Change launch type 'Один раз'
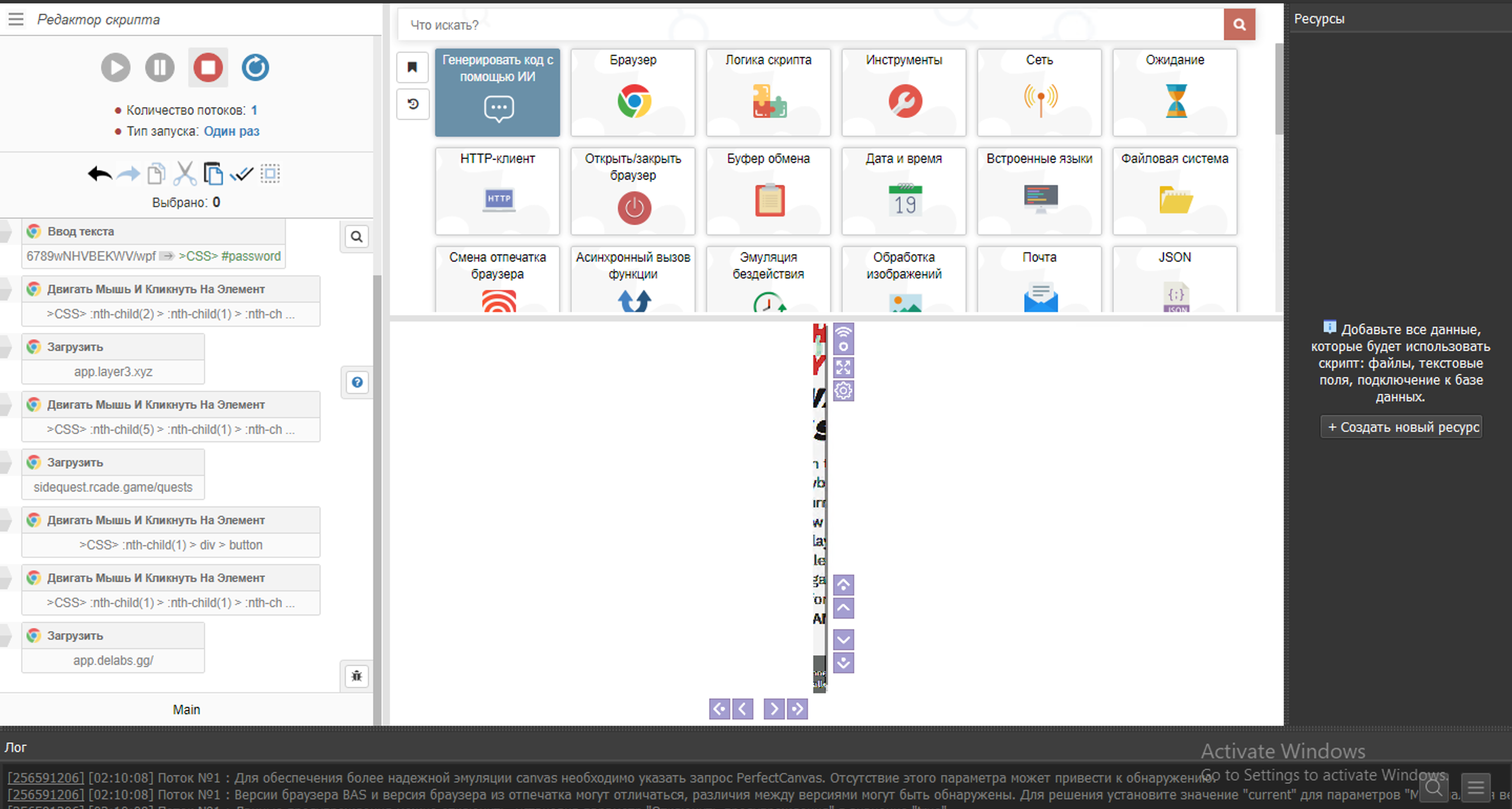This screenshot has width=1512, height=809. coord(231,131)
